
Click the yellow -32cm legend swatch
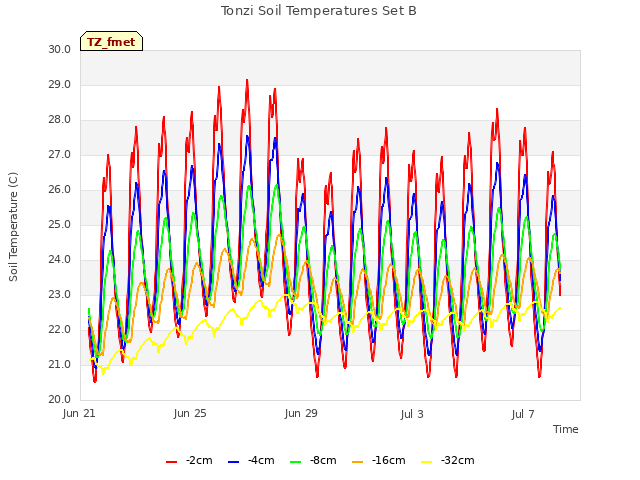[x=427, y=462]
